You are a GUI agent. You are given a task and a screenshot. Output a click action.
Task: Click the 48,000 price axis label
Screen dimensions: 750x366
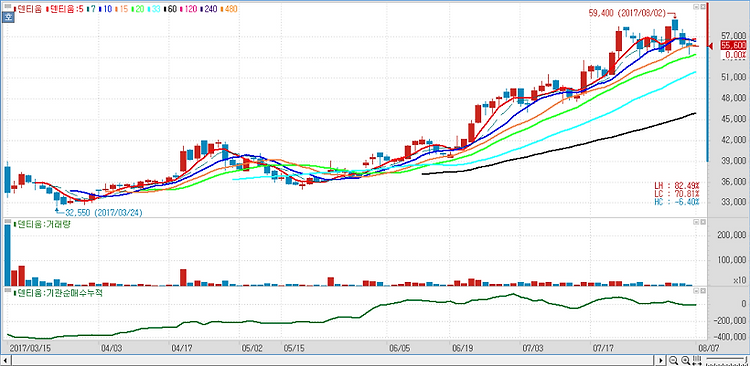pos(733,99)
